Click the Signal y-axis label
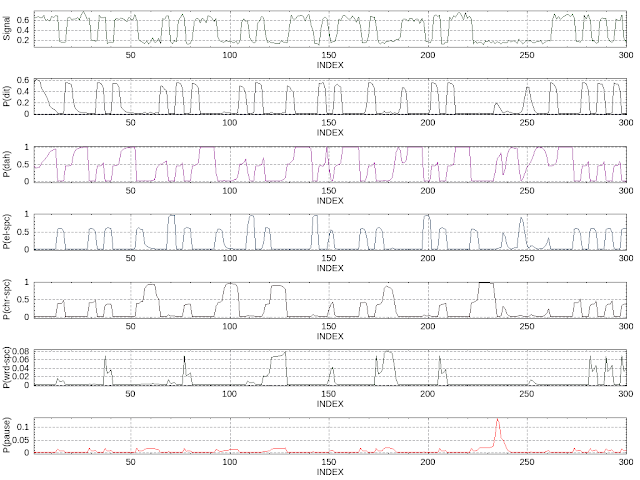 7,28
